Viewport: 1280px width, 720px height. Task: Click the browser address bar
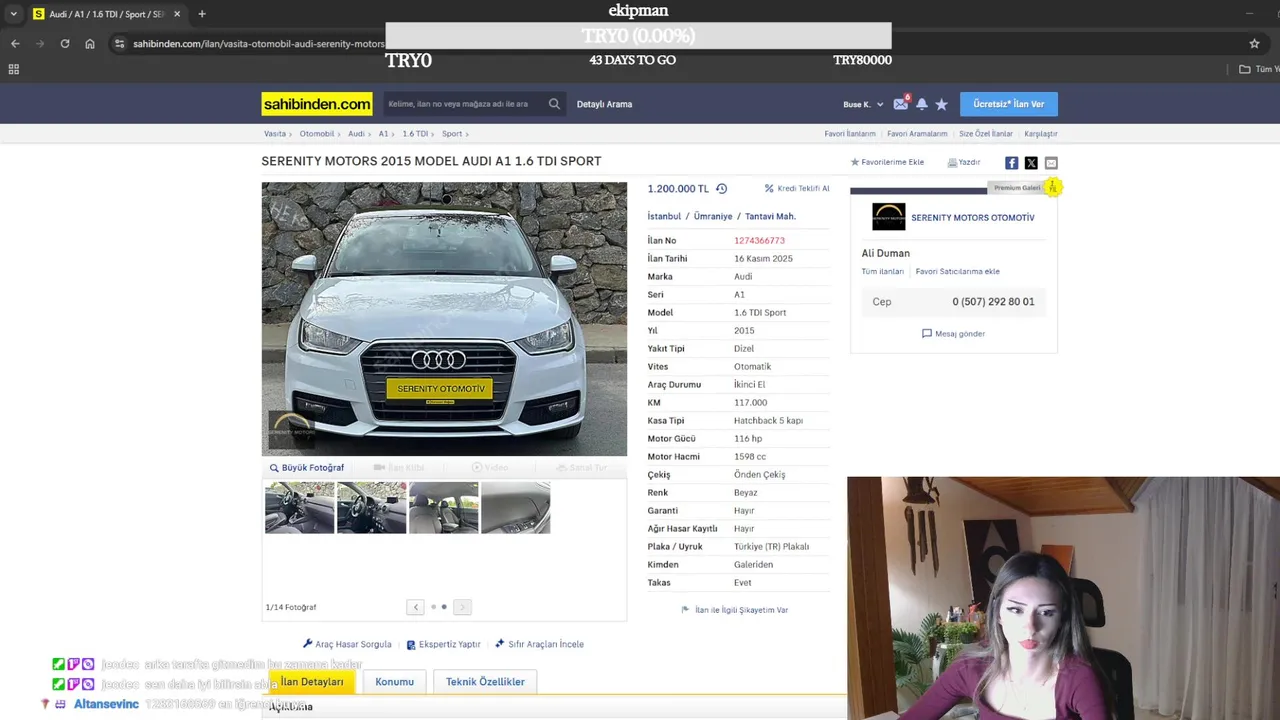pyautogui.click(x=258, y=44)
